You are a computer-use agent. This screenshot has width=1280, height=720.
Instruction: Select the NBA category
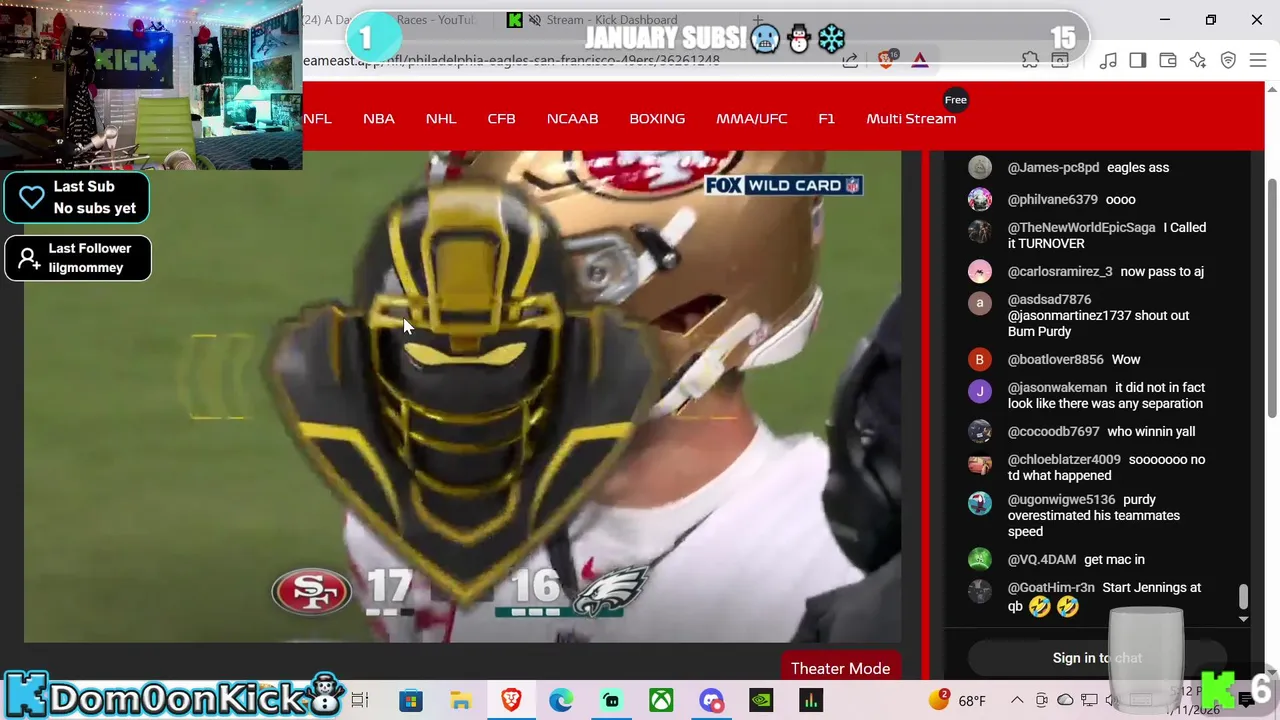[x=379, y=118]
